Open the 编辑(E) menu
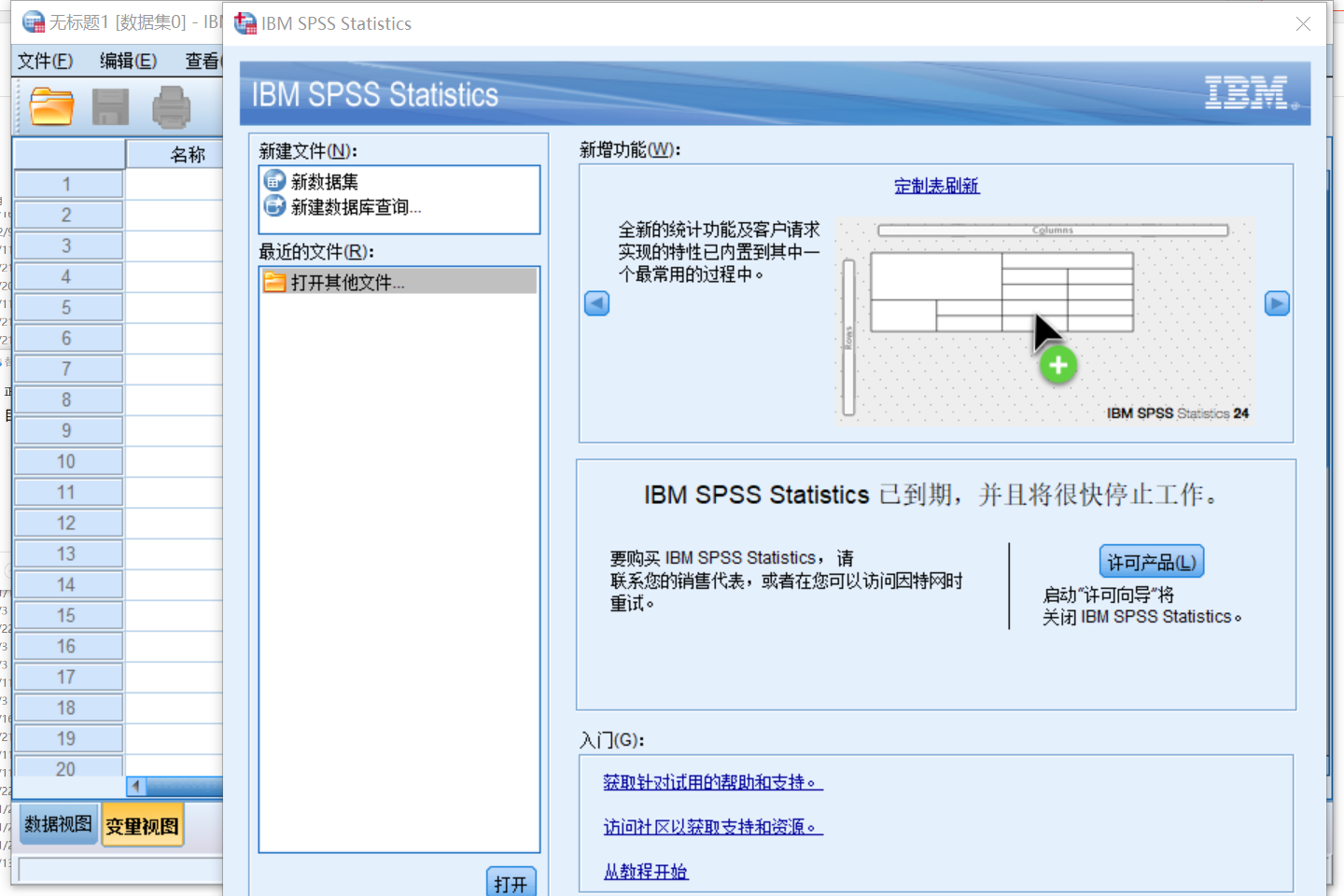The width and height of the screenshot is (1344, 896). click(x=128, y=61)
